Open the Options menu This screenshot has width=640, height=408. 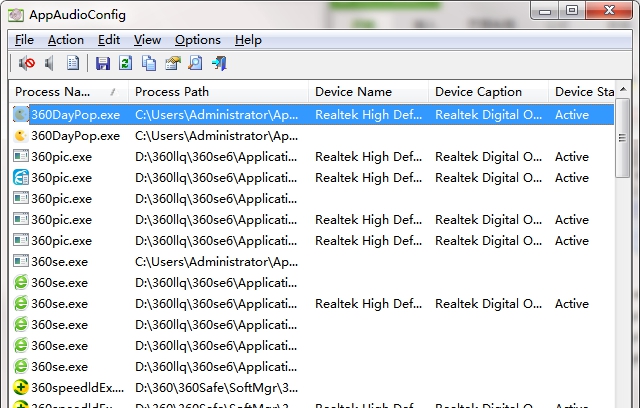tap(197, 40)
